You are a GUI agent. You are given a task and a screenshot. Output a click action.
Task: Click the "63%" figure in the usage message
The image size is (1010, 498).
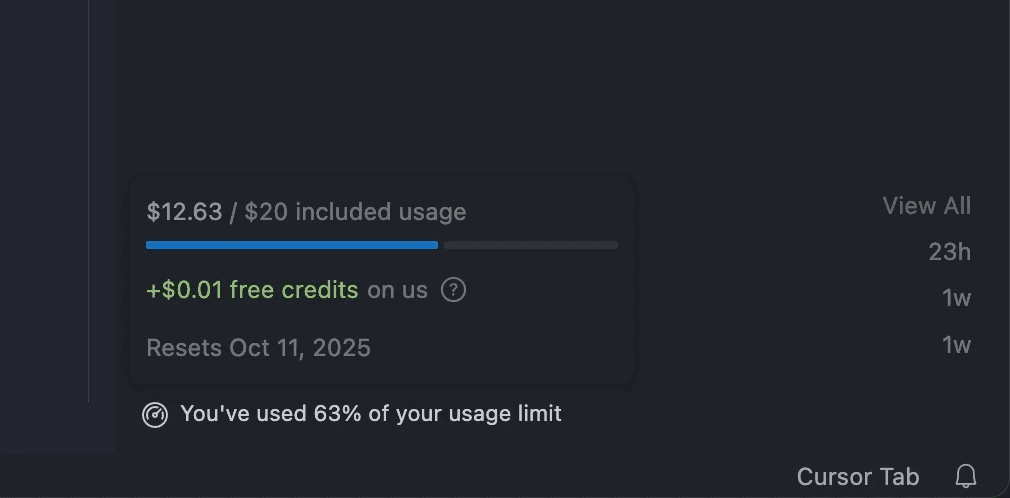tap(338, 413)
